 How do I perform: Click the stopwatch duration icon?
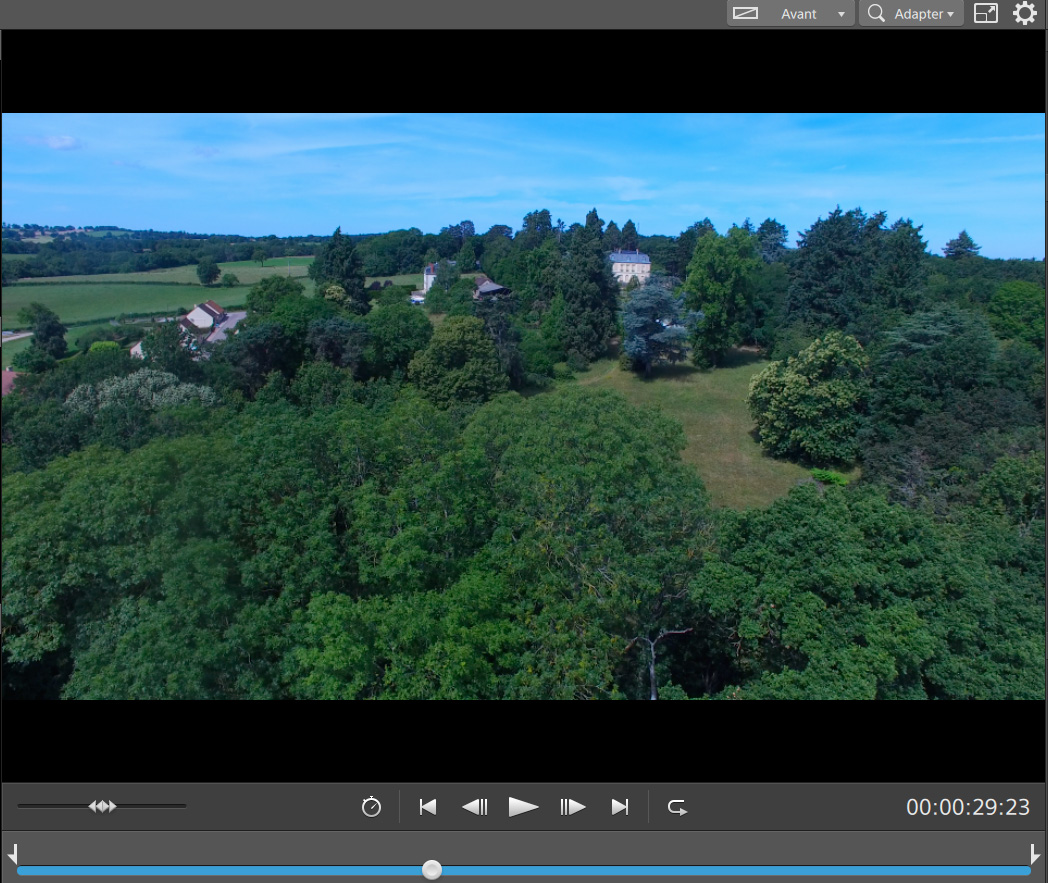tap(371, 807)
